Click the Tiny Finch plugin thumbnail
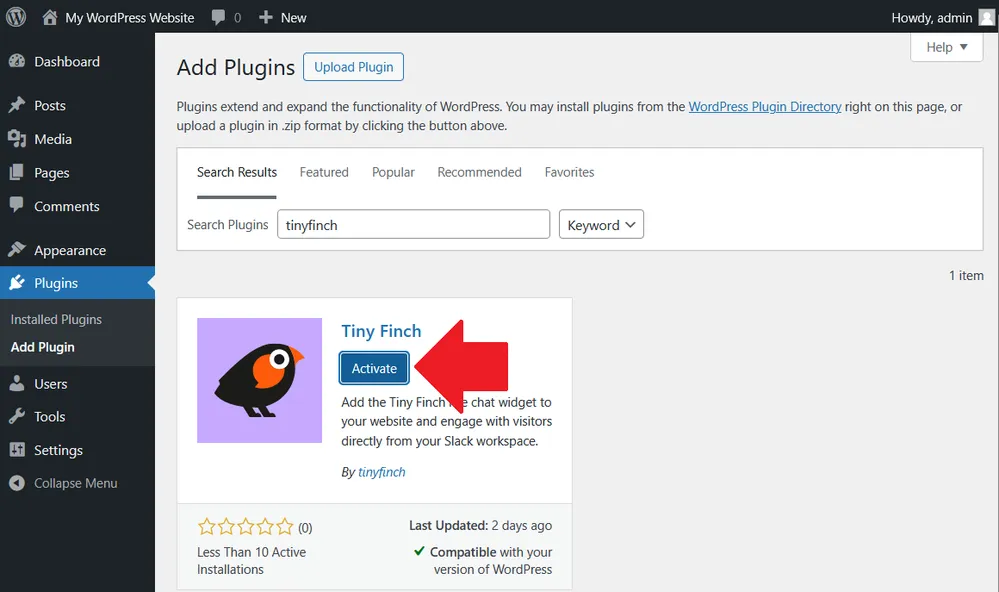The width and height of the screenshot is (999, 592). [x=259, y=380]
